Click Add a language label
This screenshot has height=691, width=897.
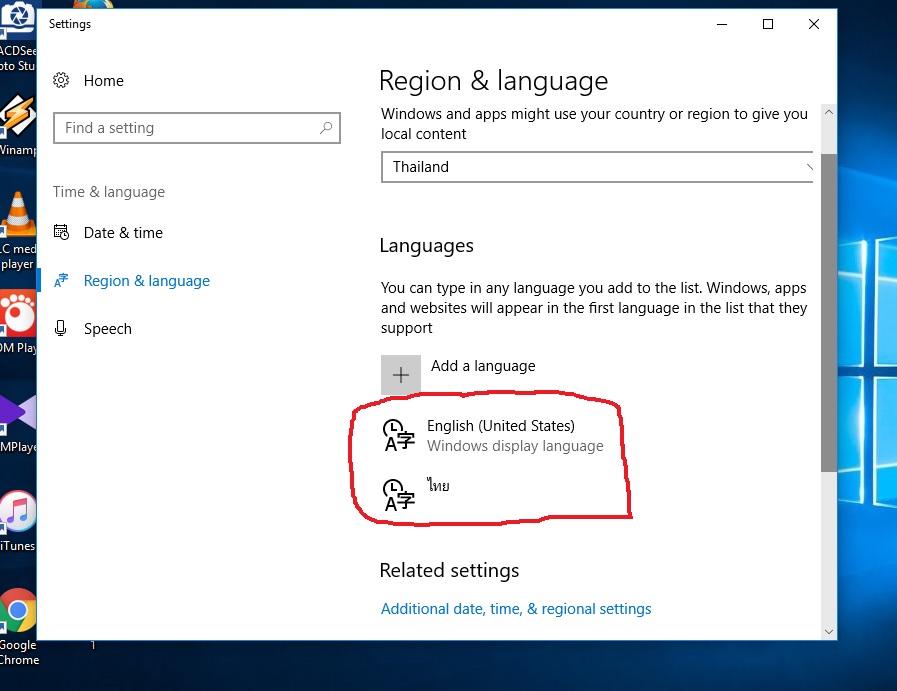(483, 366)
